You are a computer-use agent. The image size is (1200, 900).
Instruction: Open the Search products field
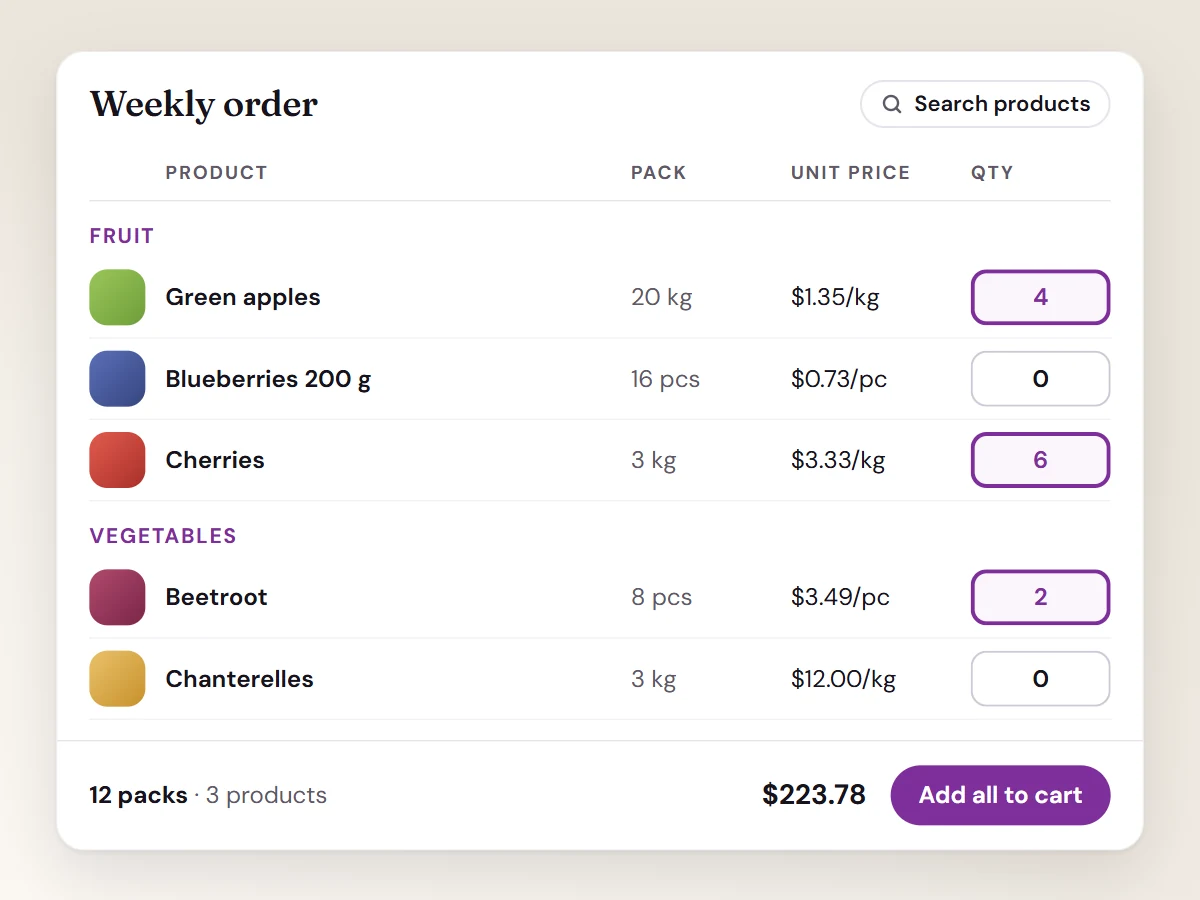click(985, 104)
